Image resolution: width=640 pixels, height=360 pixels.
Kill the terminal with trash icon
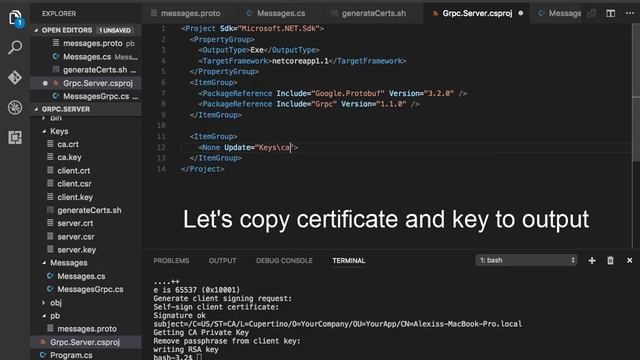pos(610,260)
